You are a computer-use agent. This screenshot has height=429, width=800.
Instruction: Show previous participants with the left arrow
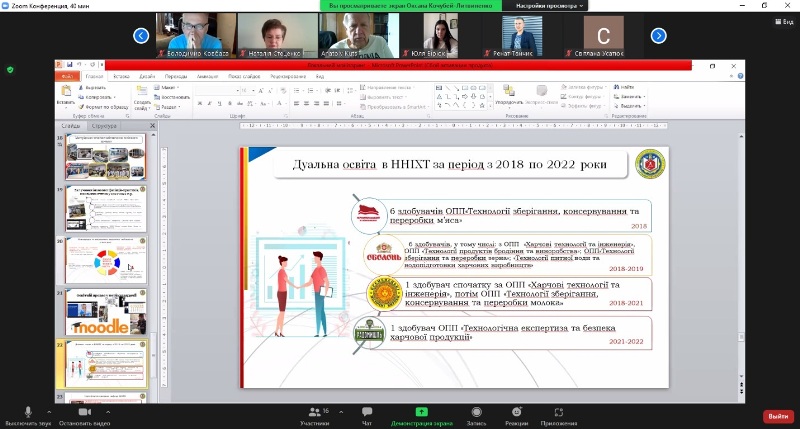(141, 35)
